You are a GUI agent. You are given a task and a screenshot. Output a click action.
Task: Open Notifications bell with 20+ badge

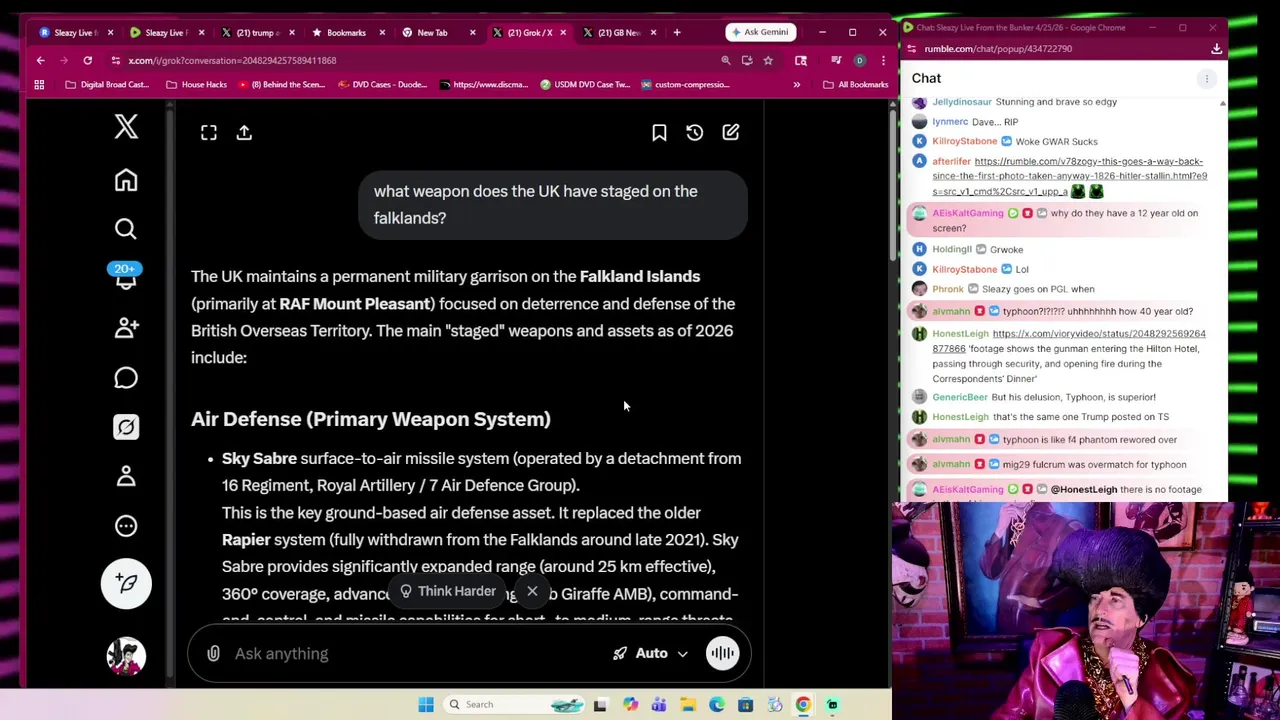pyautogui.click(x=126, y=277)
